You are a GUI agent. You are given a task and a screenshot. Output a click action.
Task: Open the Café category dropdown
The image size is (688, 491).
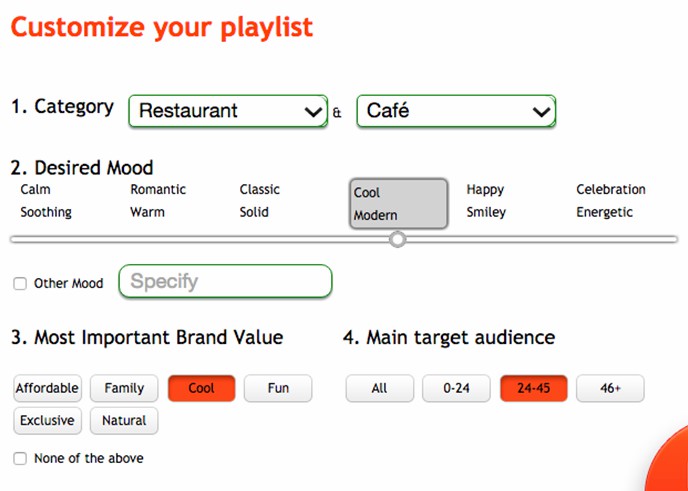[456, 111]
